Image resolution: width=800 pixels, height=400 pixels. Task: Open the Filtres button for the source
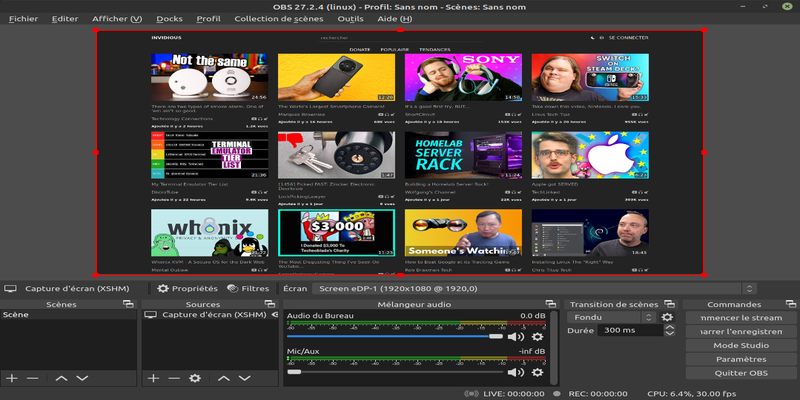248,288
